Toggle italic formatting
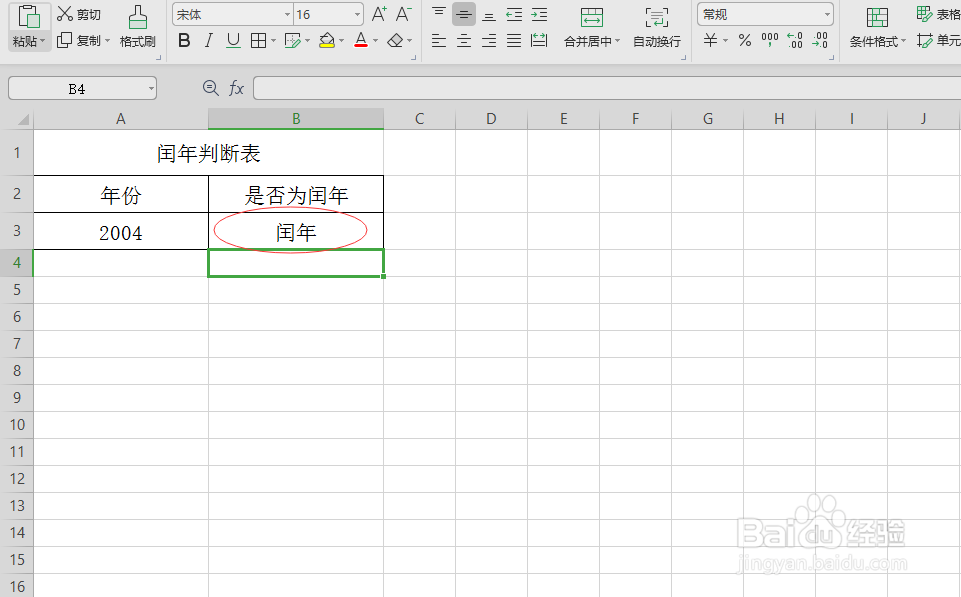961x597 pixels. tap(210, 40)
